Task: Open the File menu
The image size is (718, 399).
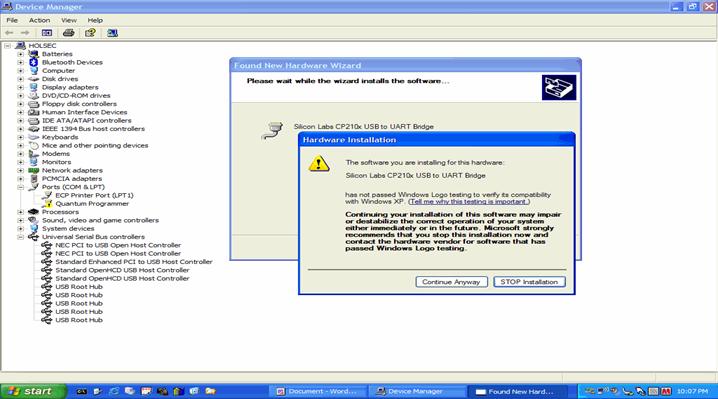Action: point(12,20)
